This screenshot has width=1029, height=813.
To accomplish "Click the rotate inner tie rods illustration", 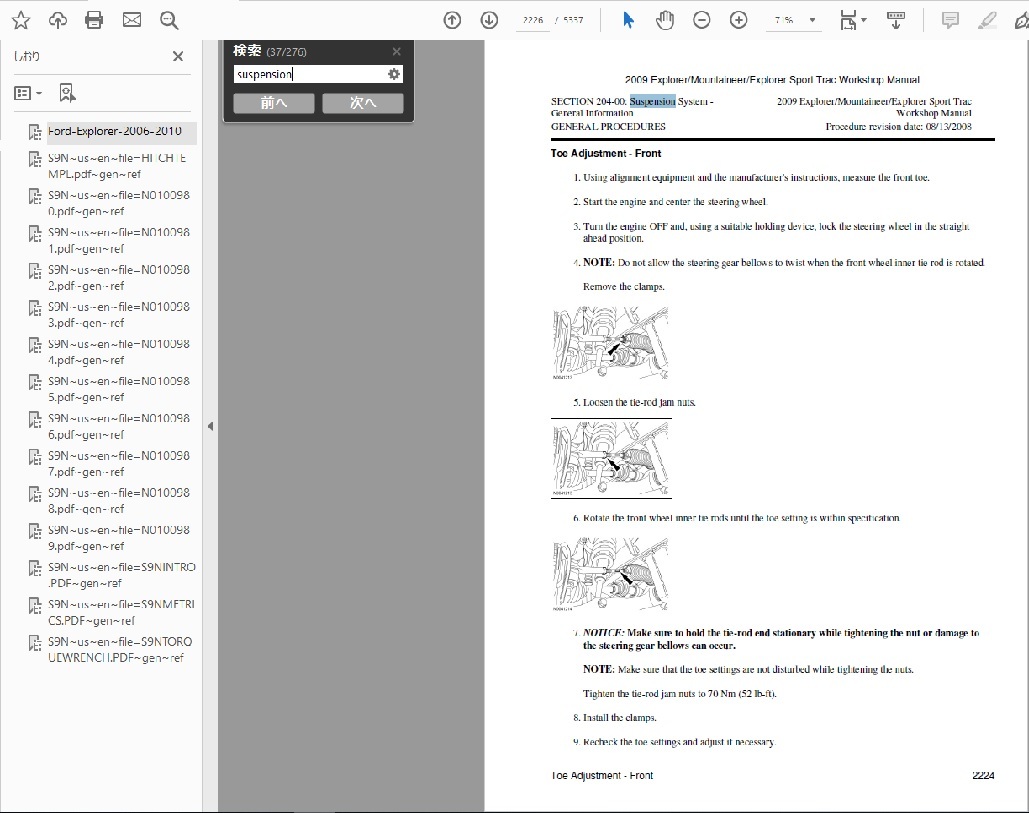I will [x=610, y=574].
